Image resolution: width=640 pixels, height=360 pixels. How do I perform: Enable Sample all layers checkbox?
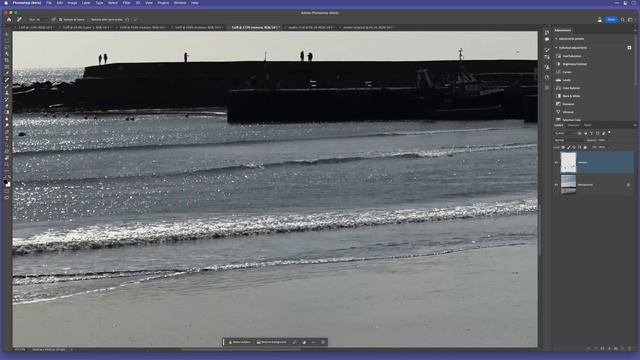click(x=60, y=20)
